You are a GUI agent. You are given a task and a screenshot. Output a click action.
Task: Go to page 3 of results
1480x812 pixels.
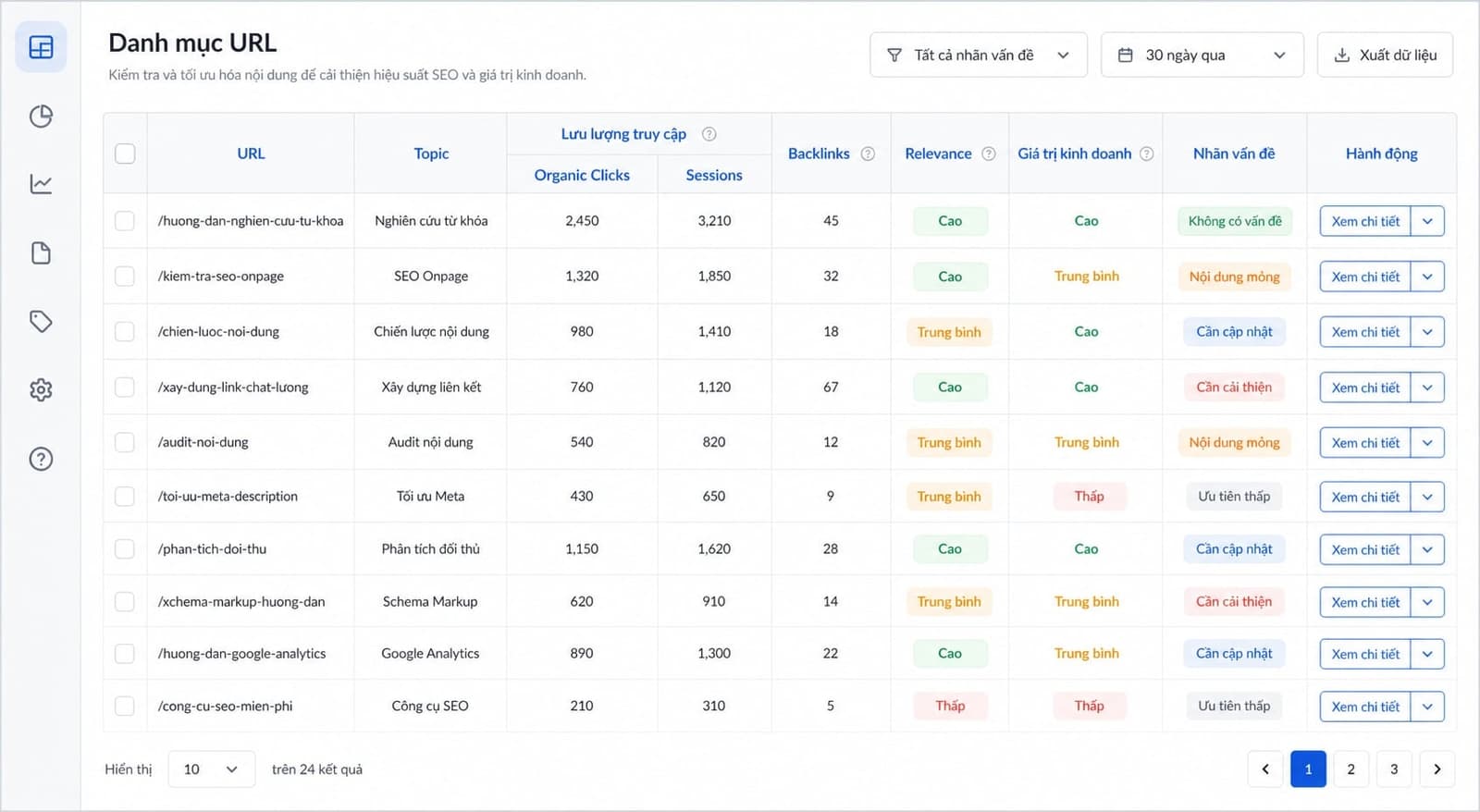coord(1394,769)
